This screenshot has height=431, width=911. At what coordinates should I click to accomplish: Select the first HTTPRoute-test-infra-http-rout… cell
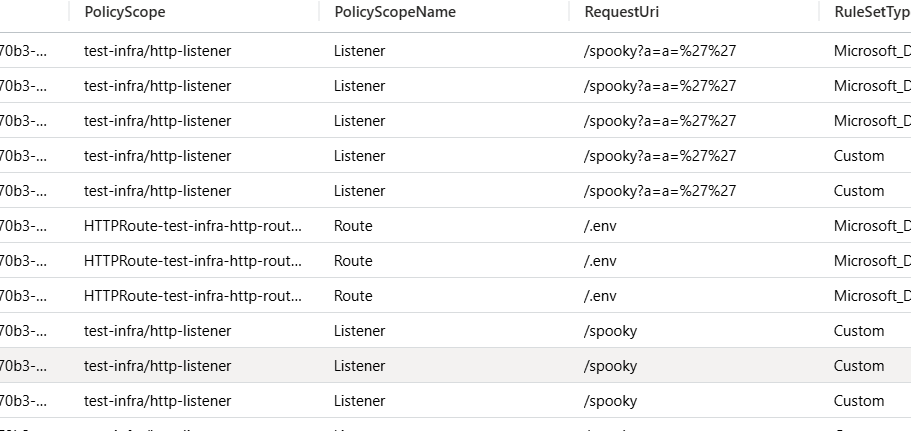tap(193, 226)
